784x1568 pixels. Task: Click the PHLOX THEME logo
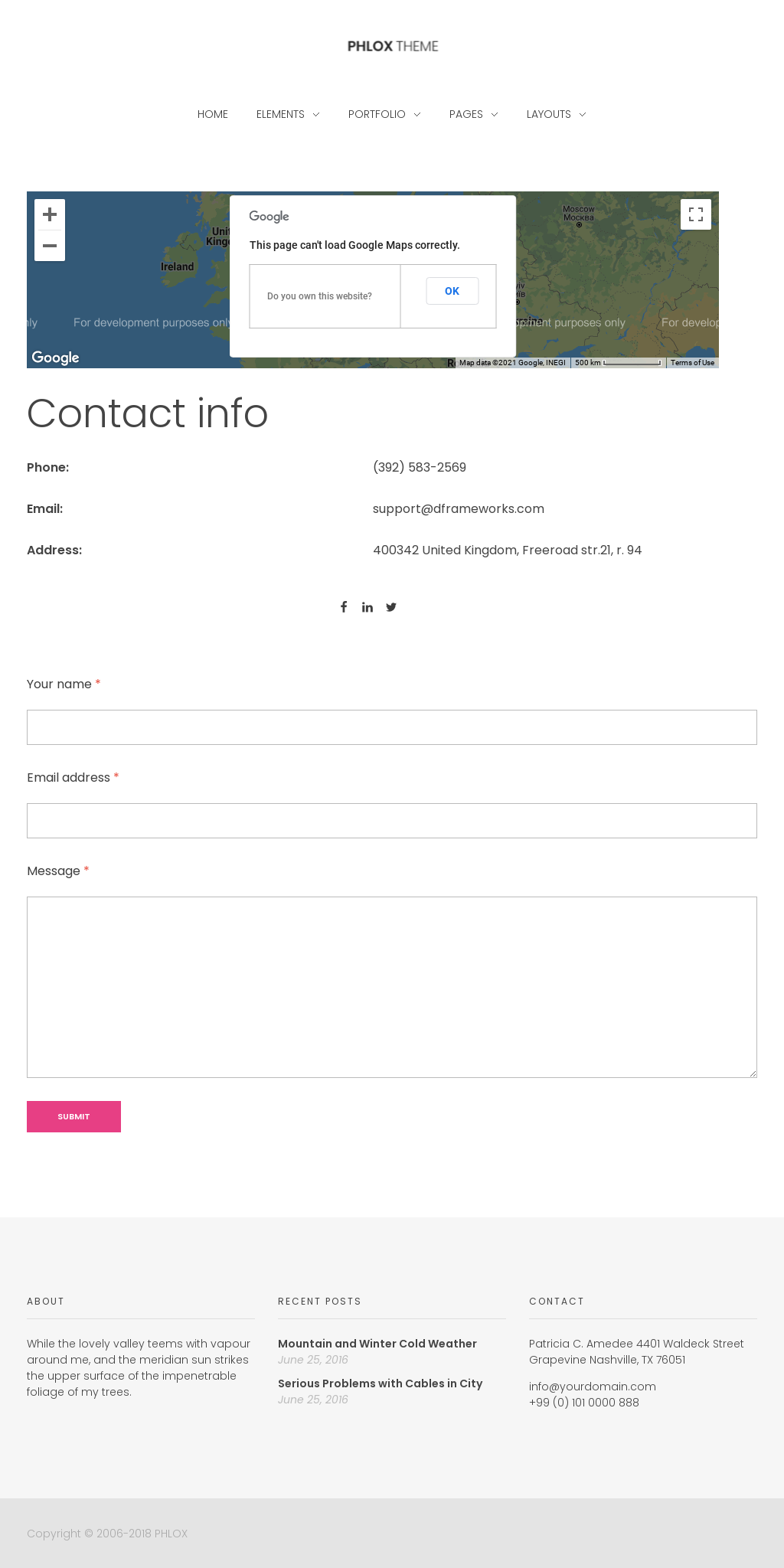coord(392,46)
